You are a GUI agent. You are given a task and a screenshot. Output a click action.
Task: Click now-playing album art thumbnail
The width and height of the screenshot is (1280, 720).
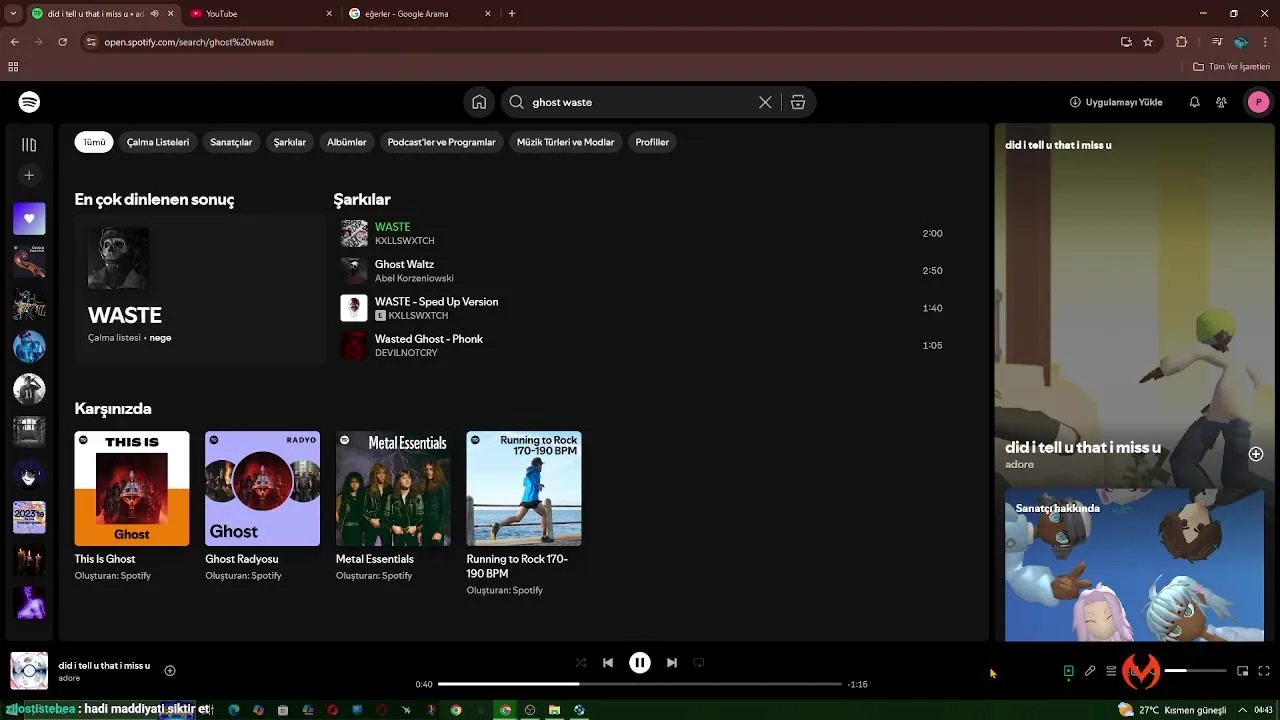[29, 671]
